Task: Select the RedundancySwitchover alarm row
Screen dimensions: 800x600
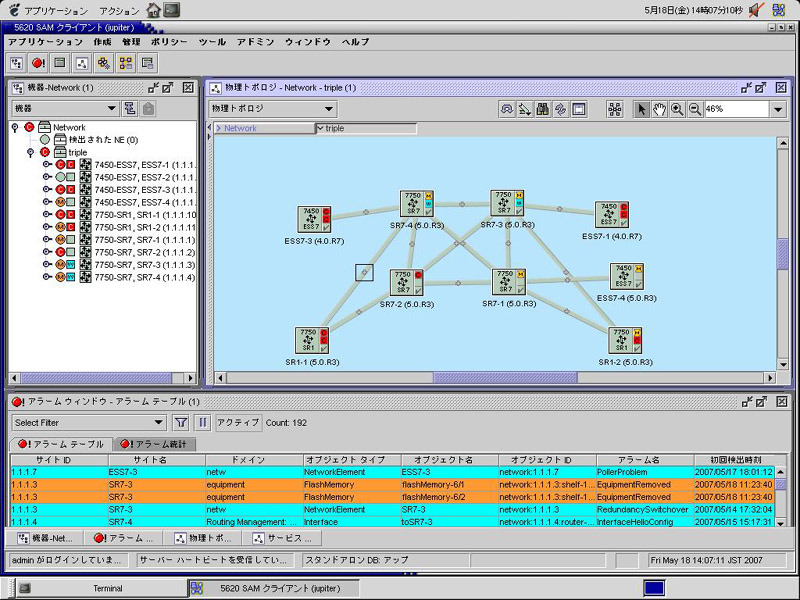Action: [x=392, y=509]
